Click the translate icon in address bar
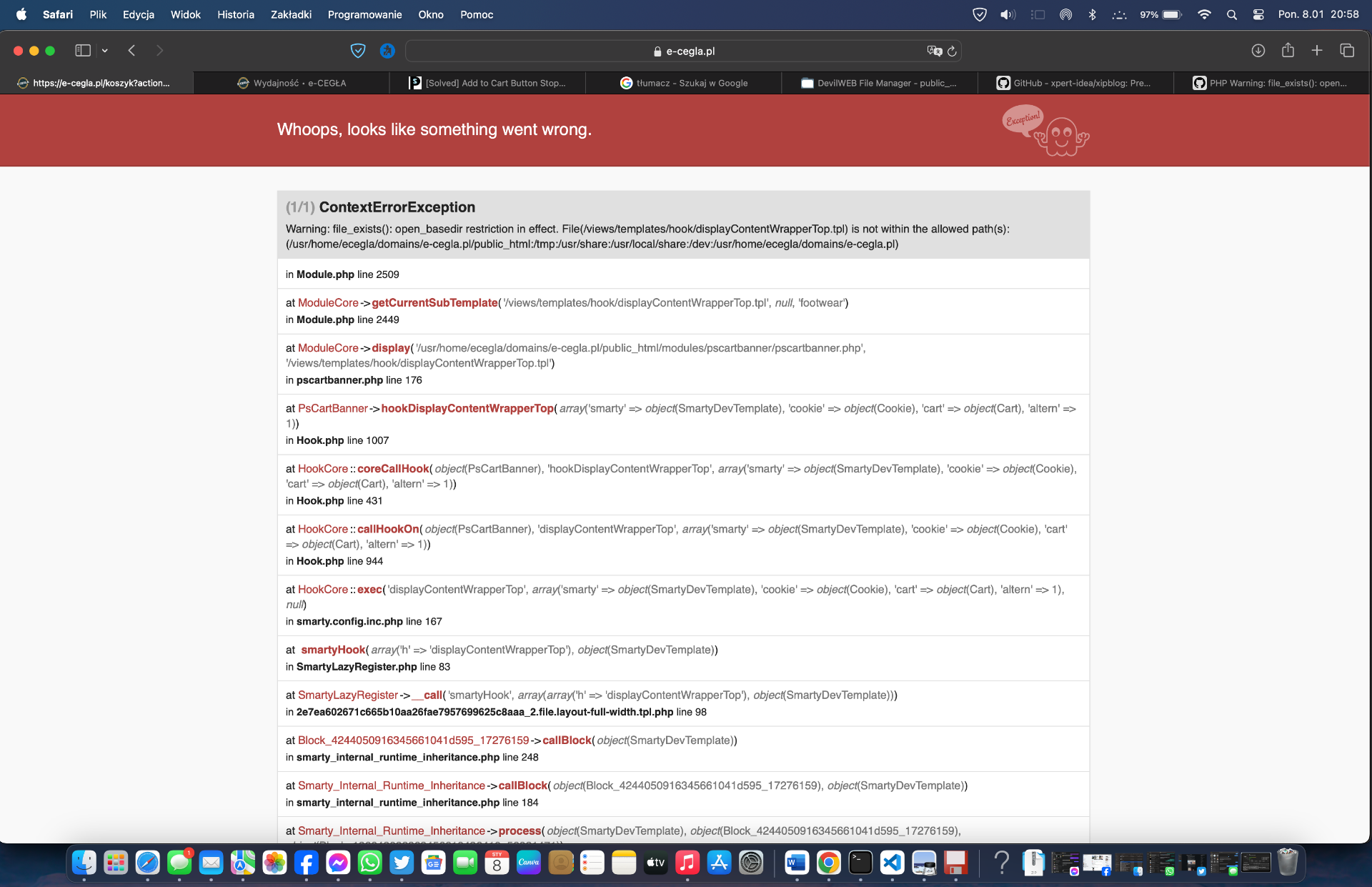This screenshot has width=1372, height=887. [x=934, y=51]
